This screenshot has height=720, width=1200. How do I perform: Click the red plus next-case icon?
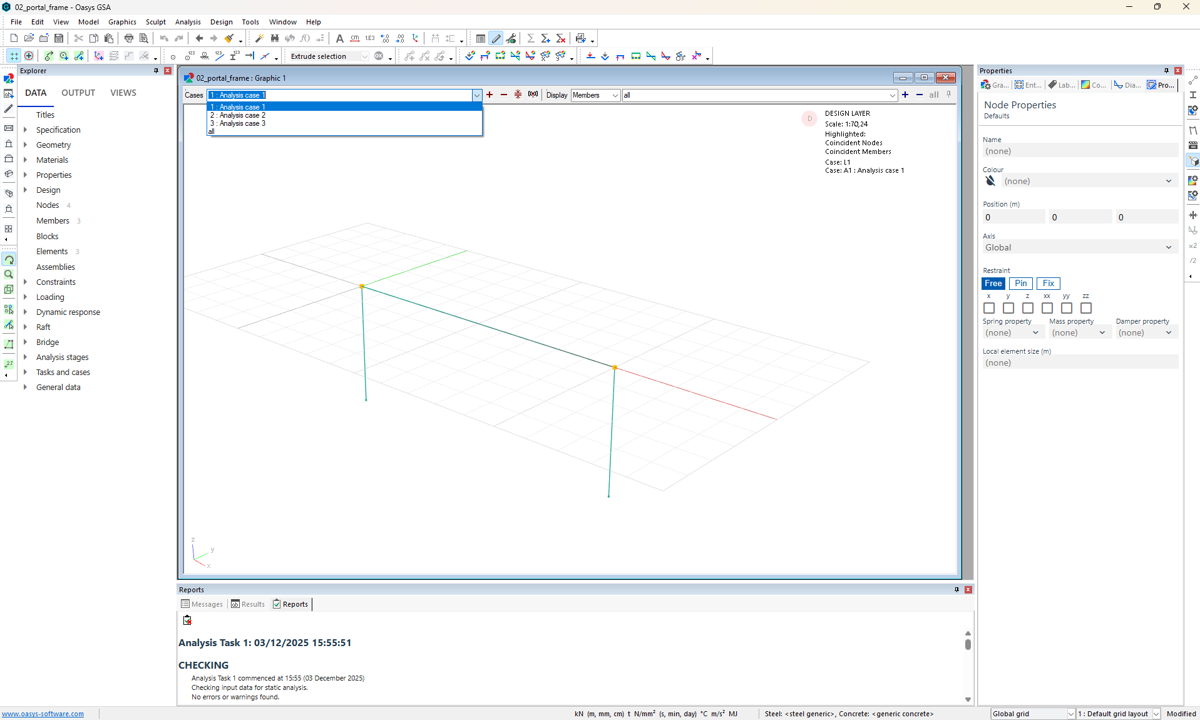(x=489, y=95)
